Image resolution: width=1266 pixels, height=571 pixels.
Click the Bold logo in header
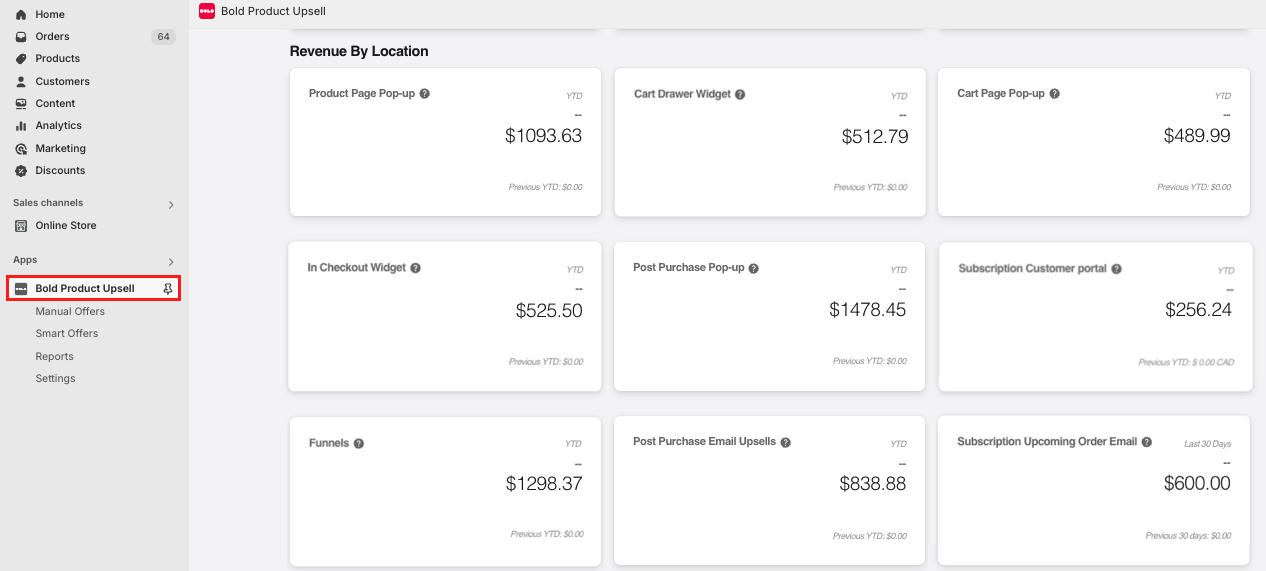[x=207, y=11]
